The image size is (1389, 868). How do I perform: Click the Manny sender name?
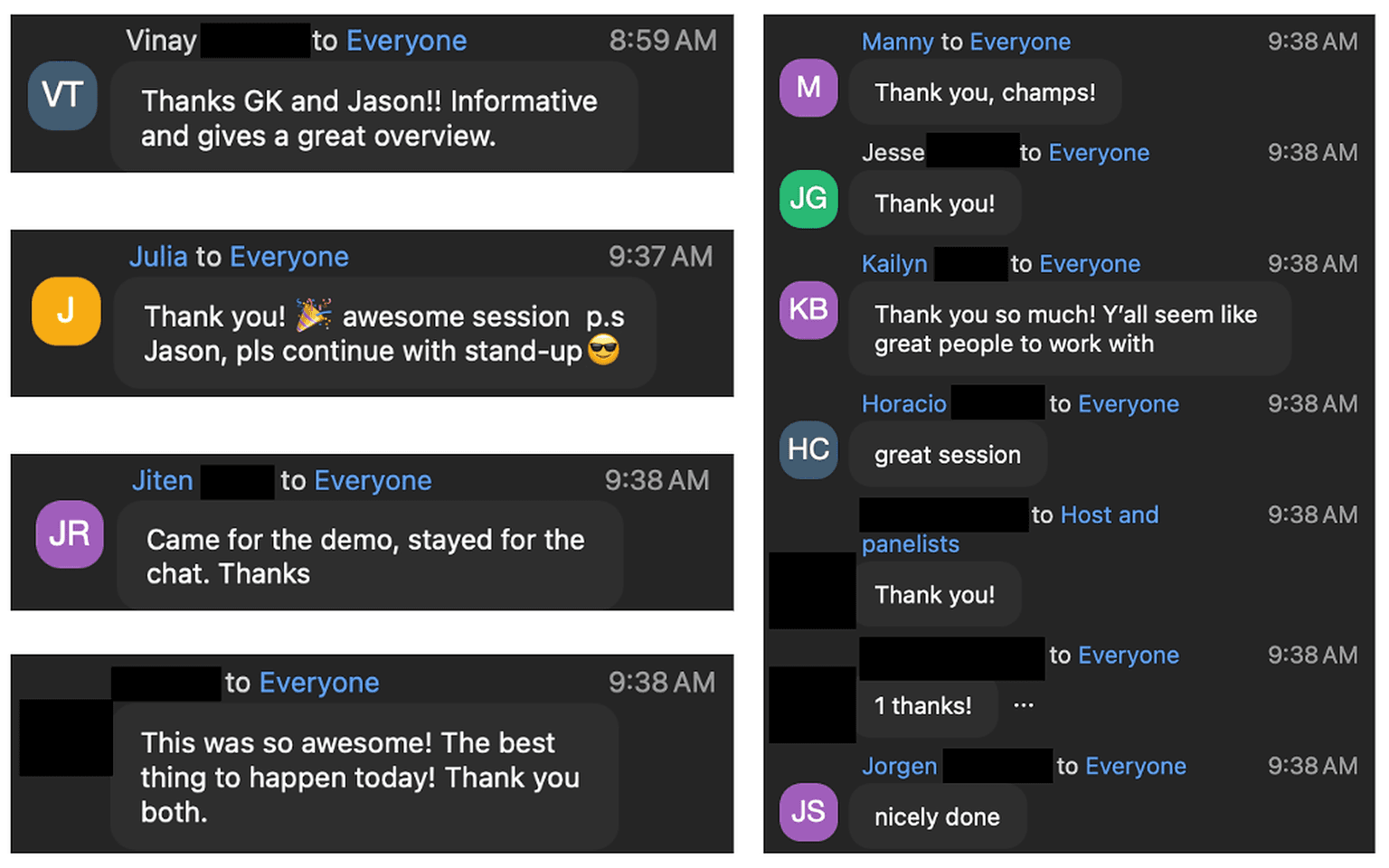[x=897, y=42]
